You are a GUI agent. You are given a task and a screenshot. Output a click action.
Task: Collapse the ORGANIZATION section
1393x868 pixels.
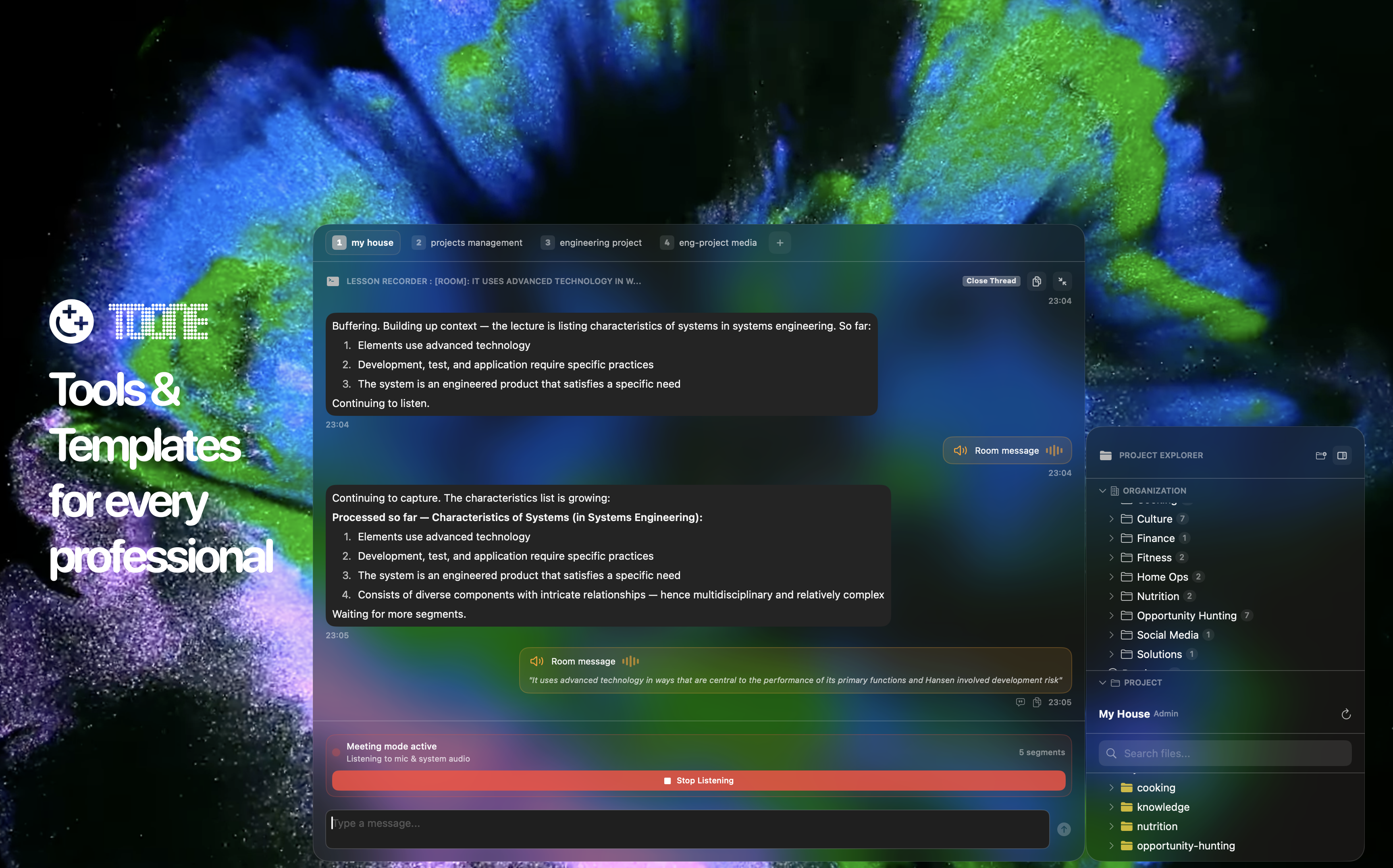tap(1103, 490)
